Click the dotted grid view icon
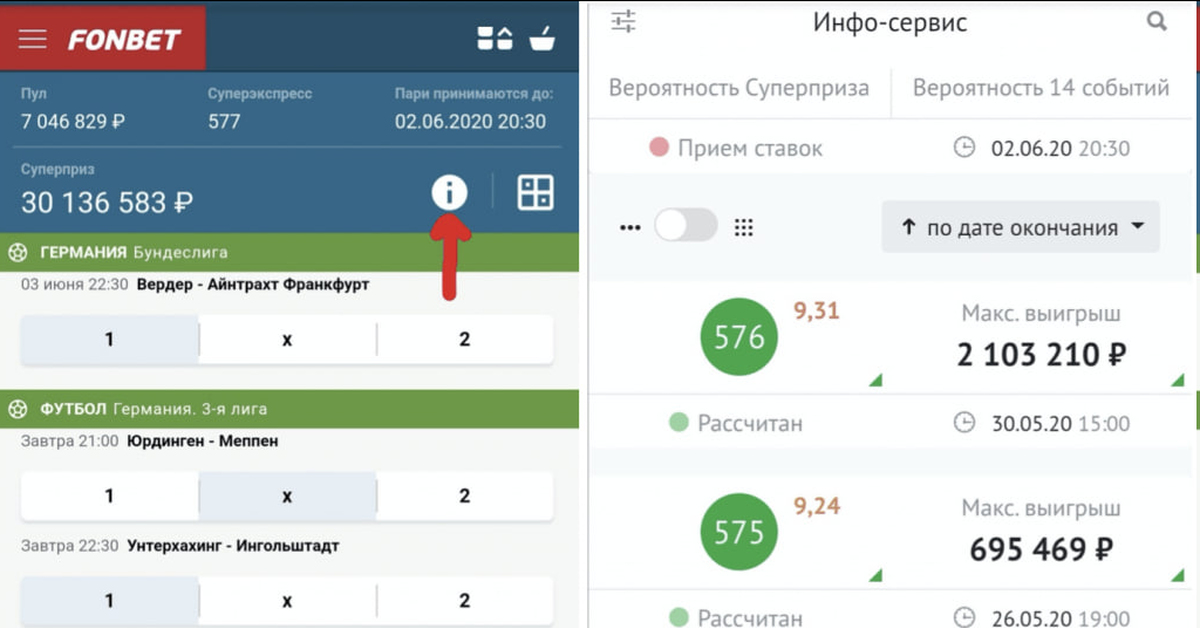 coord(743,227)
